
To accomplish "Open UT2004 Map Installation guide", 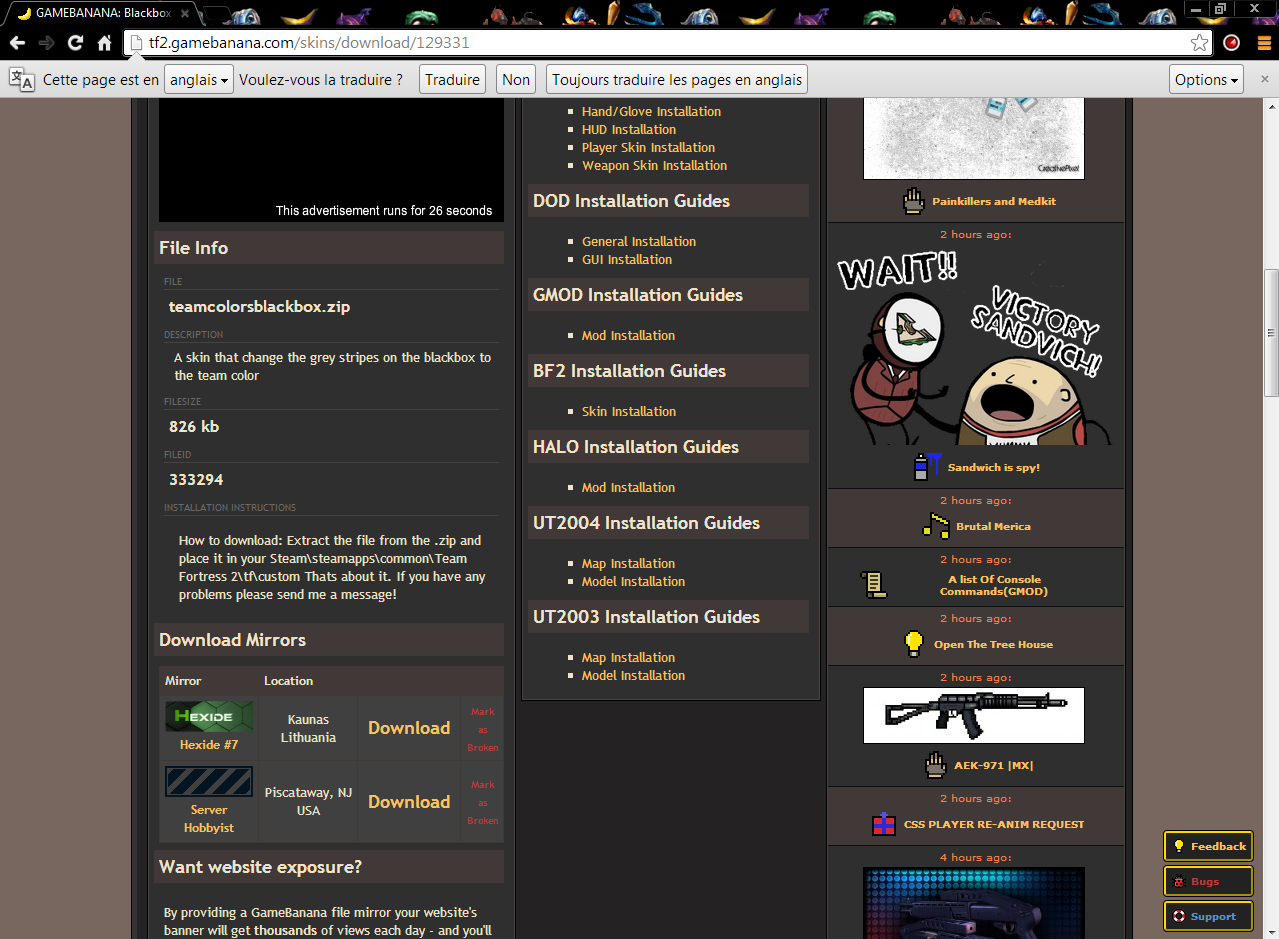I will [628, 563].
